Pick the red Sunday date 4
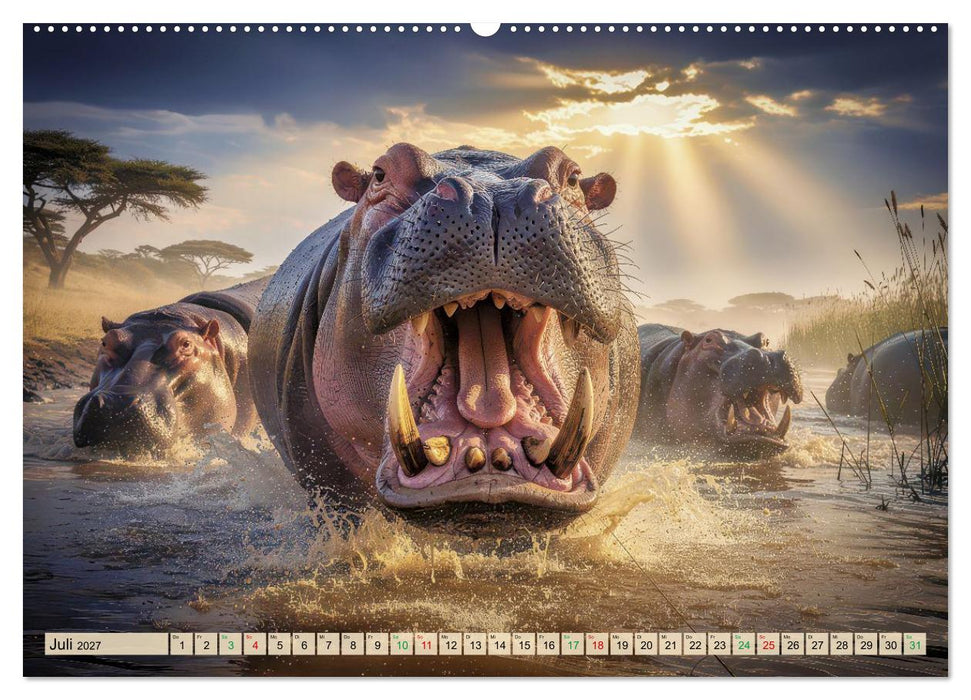 coord(255,644)
